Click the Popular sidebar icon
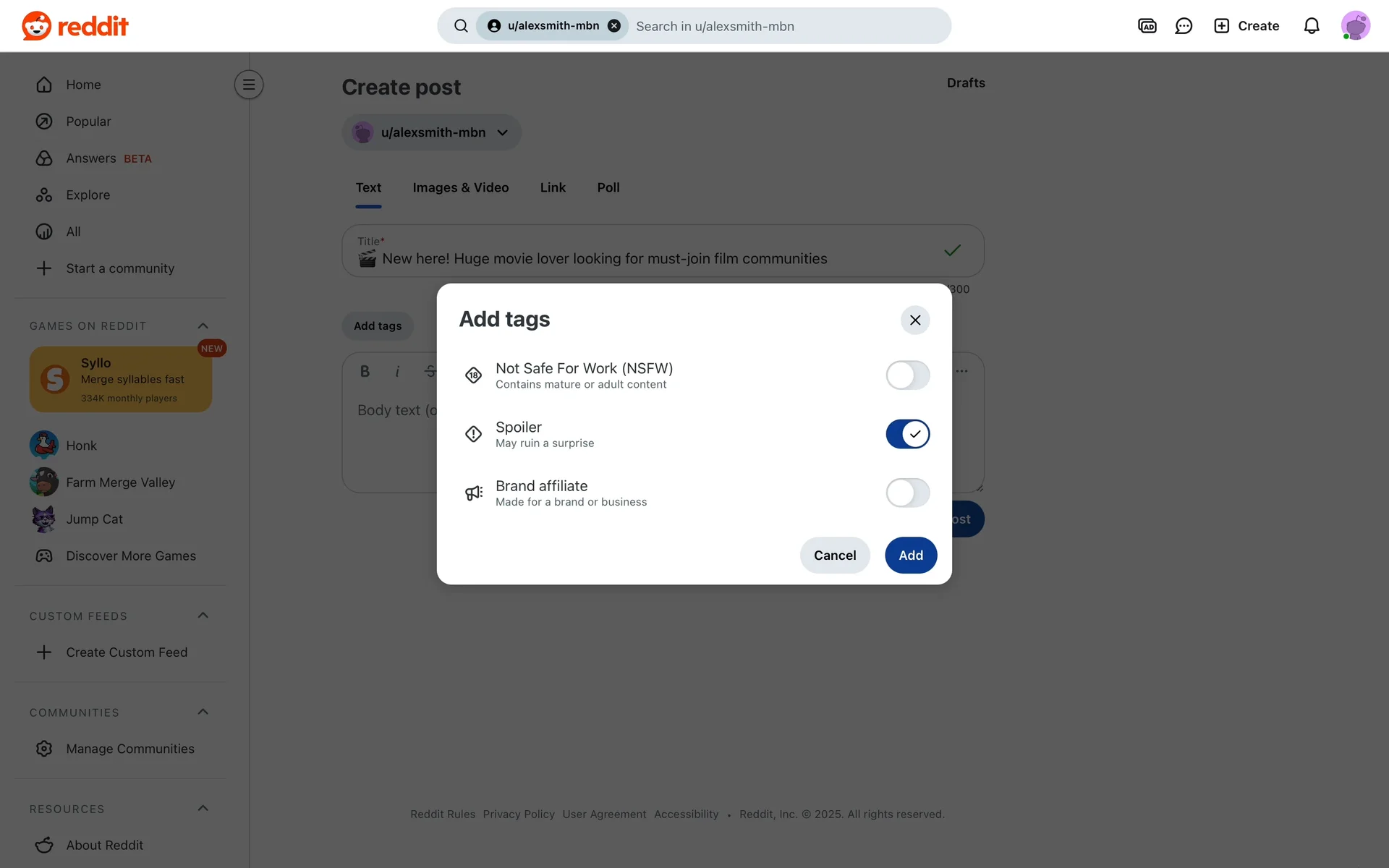Screen dimensions: 1389x868 click(x=44, y=122)
